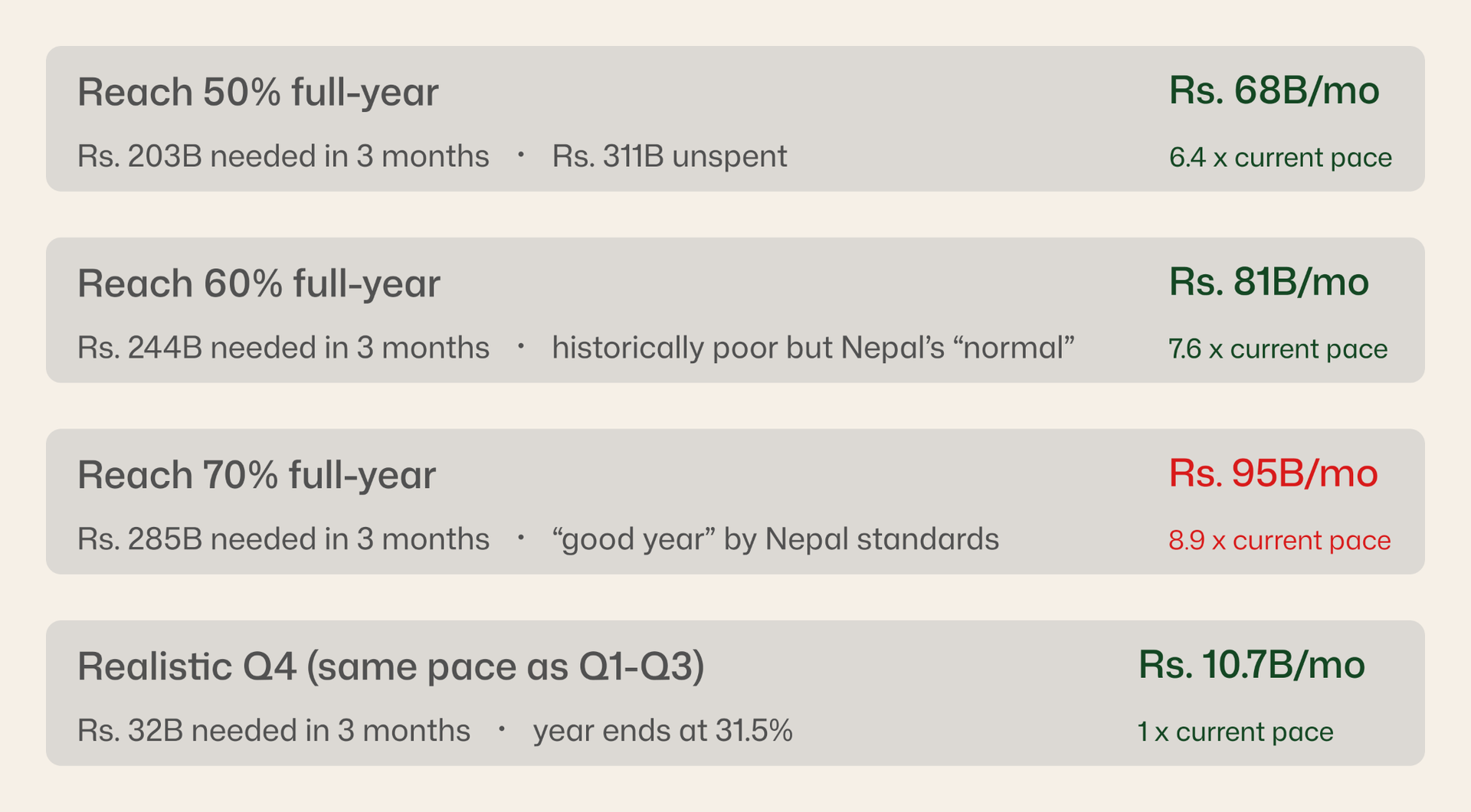Viewport: 1471px width, 812px height.
Task: Click the 'Reach 50% full-year' heading
Action: tap(257, 93)
